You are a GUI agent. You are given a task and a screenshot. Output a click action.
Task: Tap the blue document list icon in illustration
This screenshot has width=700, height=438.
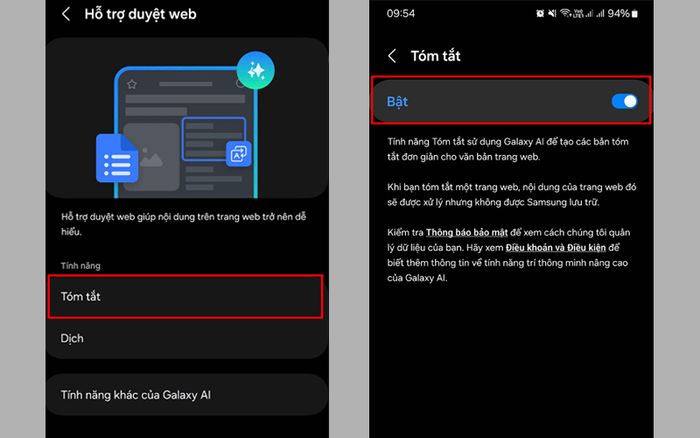pos(117,158)
